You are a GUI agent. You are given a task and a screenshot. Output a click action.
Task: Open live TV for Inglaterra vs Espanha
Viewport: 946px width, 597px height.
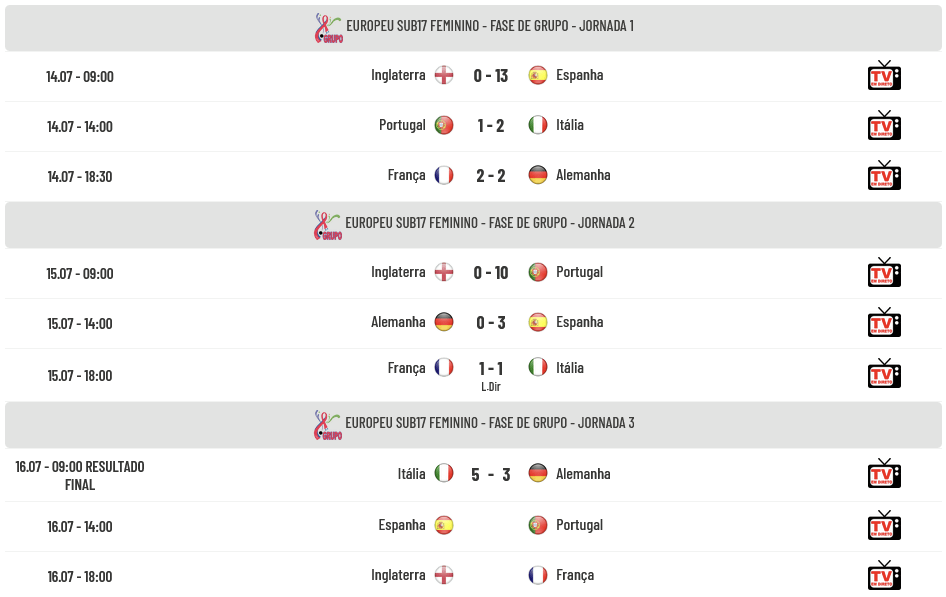pyautogui.click(x=884, y=75)
